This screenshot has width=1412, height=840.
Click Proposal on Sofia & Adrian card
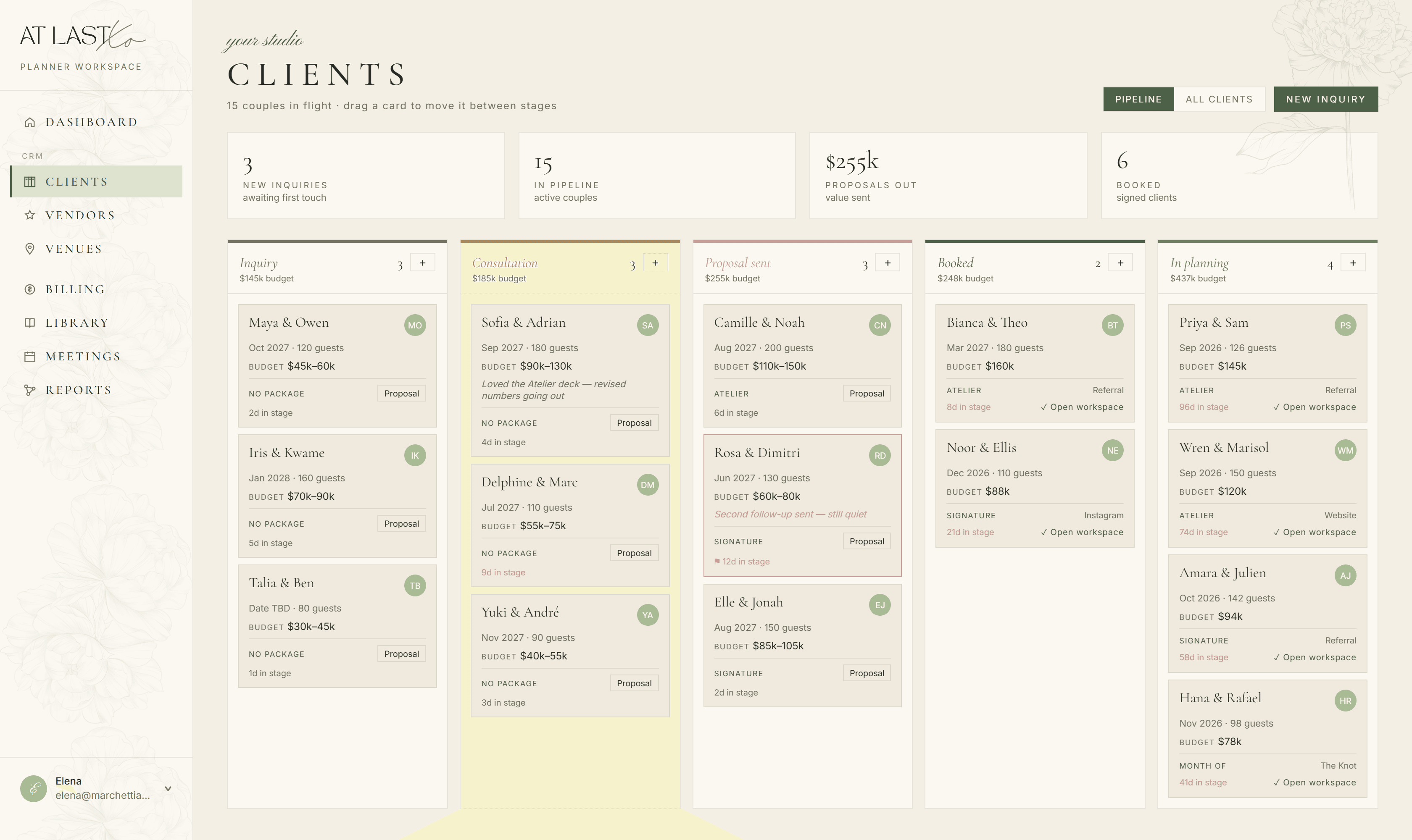pos(635,423)
